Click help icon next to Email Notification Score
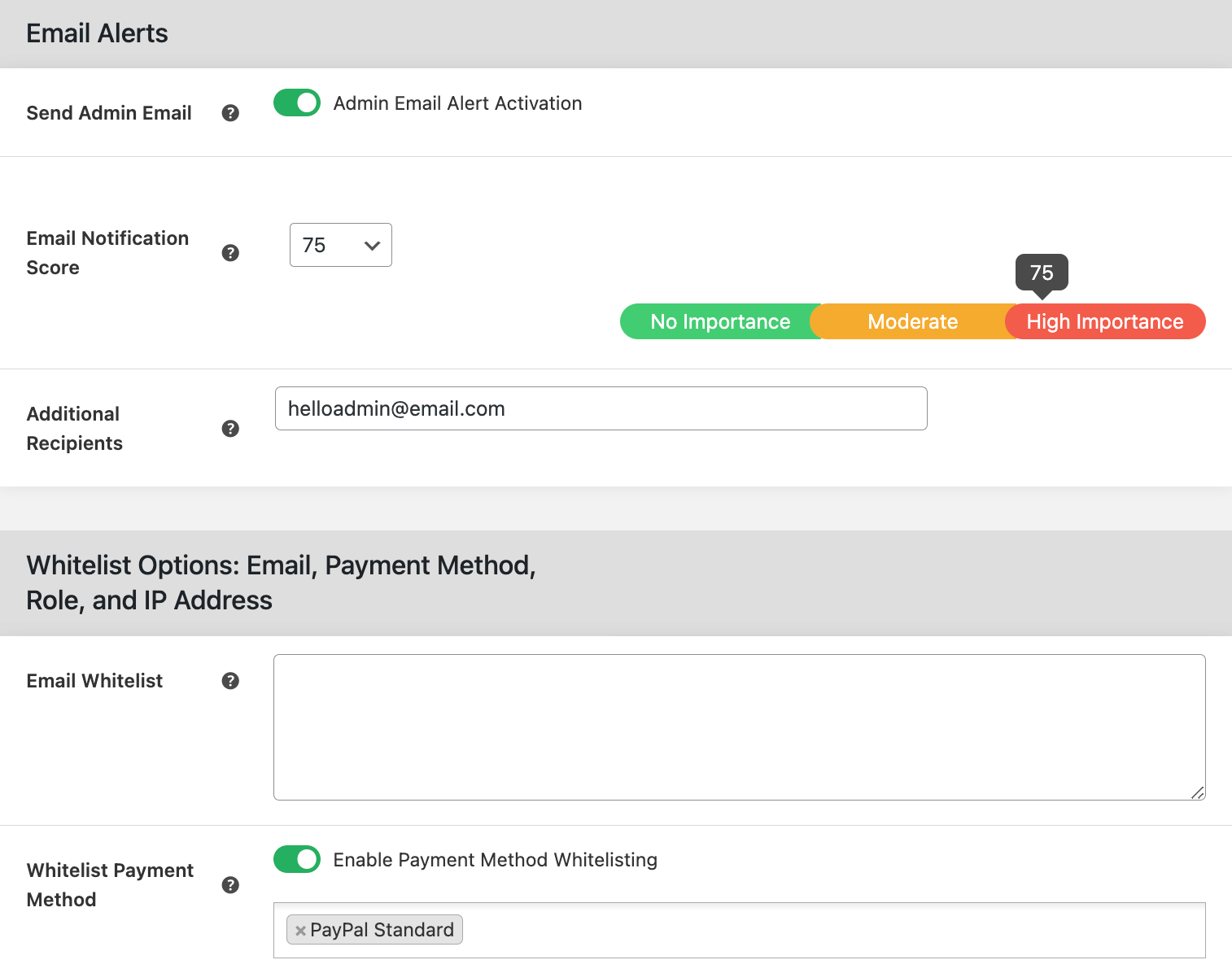This screenshot has height=973, width=1232. [230, 253]
